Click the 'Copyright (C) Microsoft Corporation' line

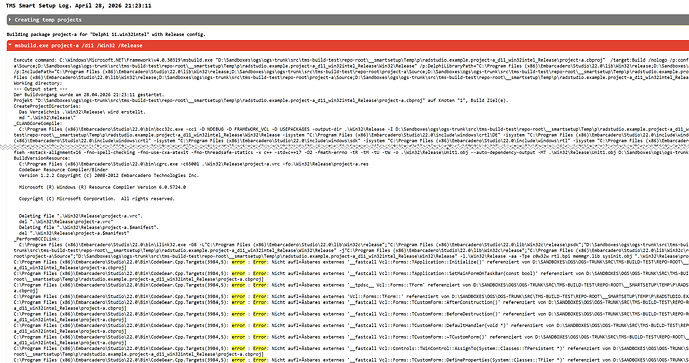[x=96, y=198]
